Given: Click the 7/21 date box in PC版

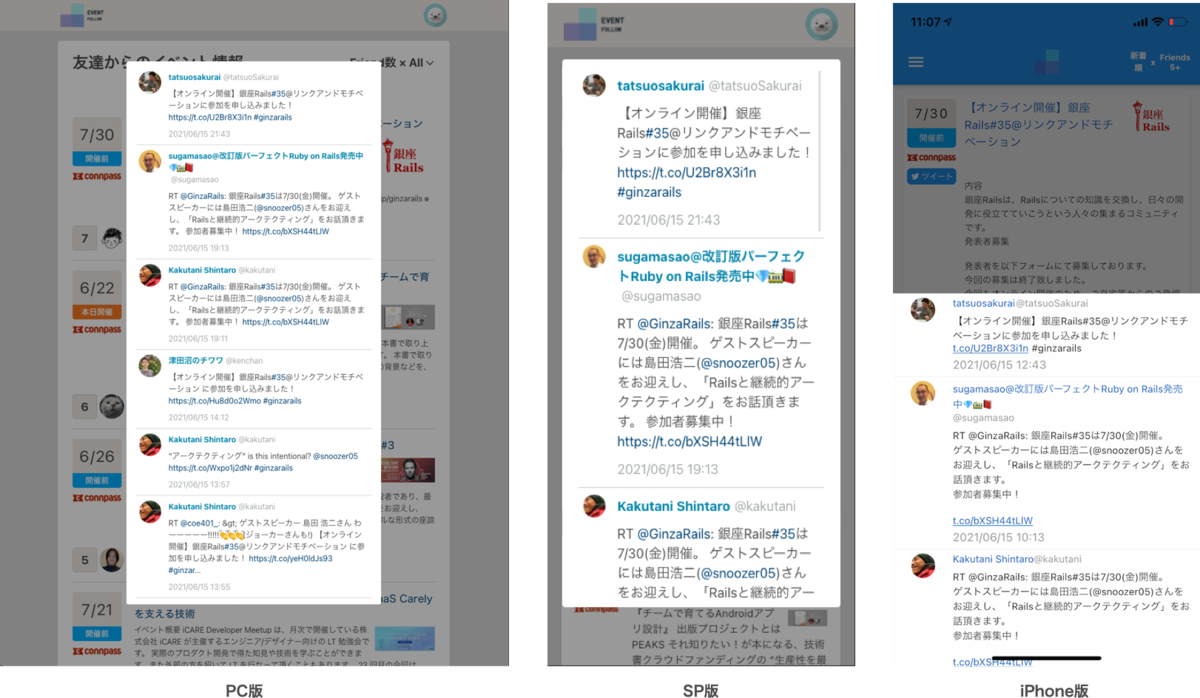Looking at the screenshot, I should pyautogui.click(x=97, y=609).
